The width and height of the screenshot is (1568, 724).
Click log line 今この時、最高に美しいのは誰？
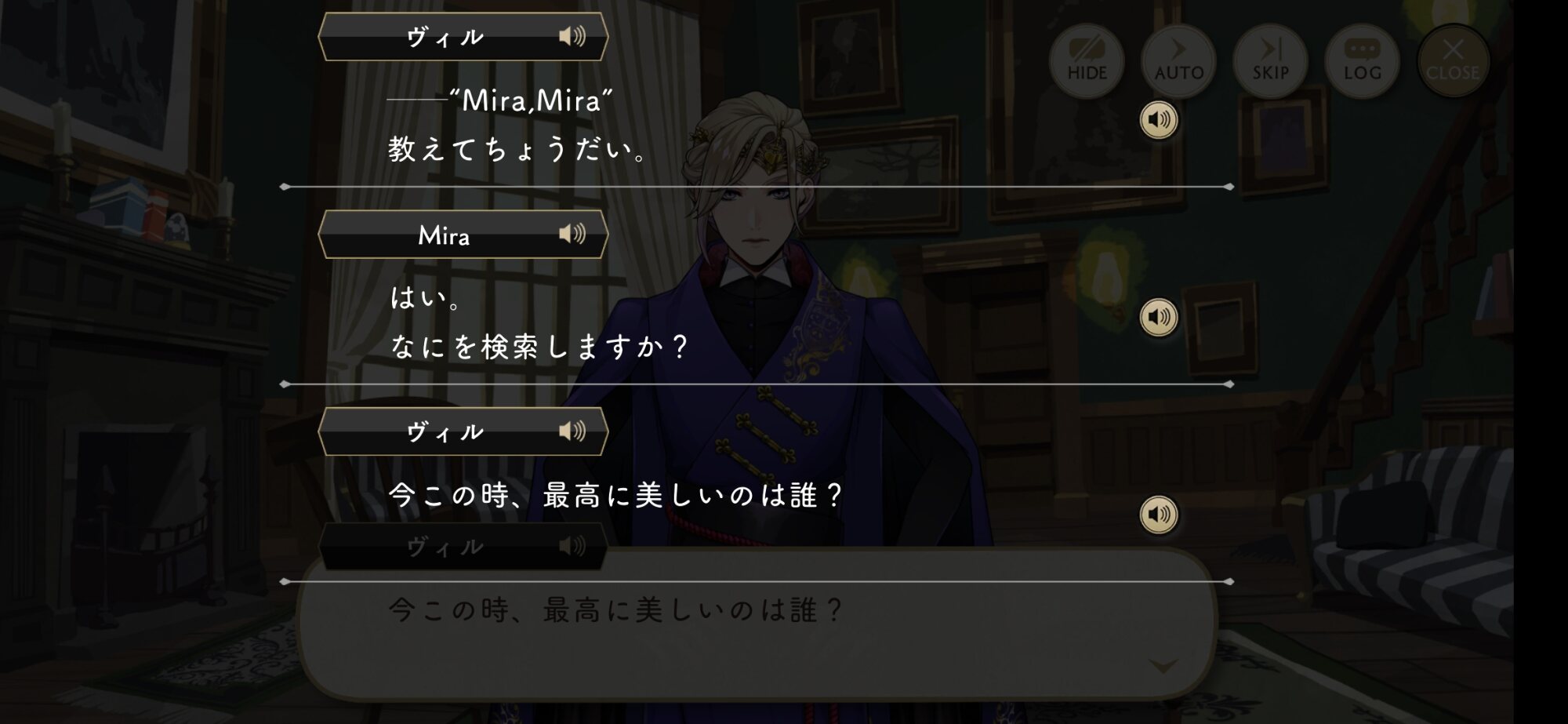pos(615,496)
